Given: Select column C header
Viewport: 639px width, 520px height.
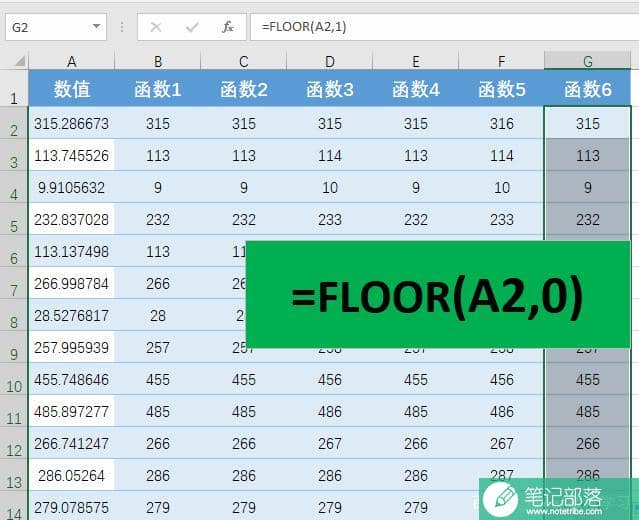Looking at the screenshot, I should (x=244, y=62).
